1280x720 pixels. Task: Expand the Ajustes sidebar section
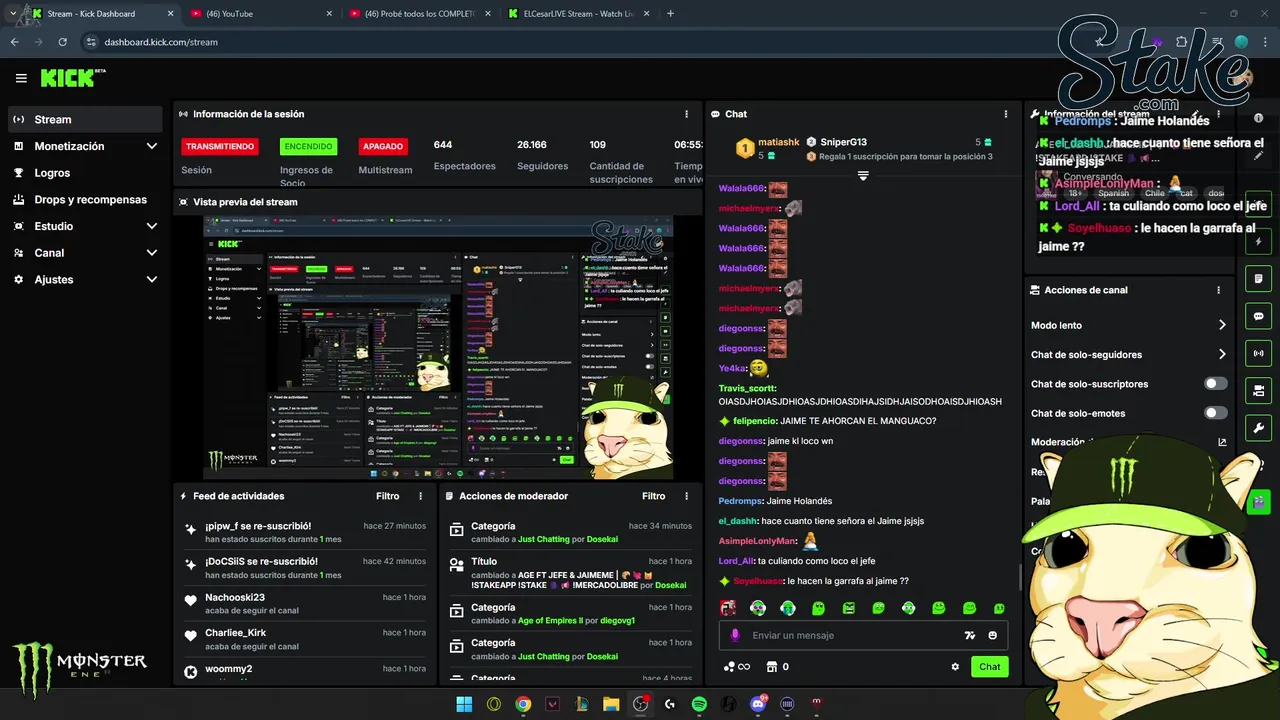85,279
